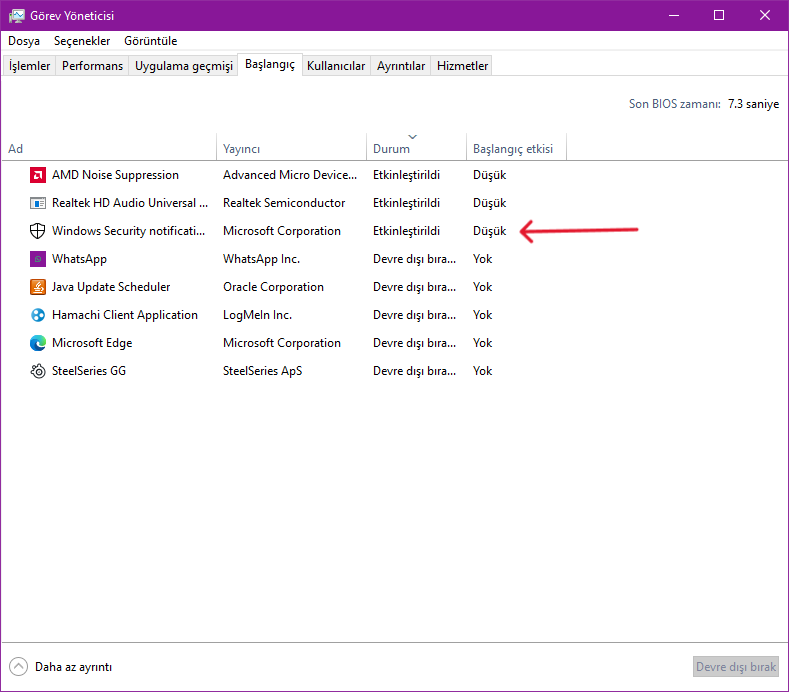Switch to the Uygulama geçmişi tab
Viewport: 789px width, 692px height.
coord(184,66)
